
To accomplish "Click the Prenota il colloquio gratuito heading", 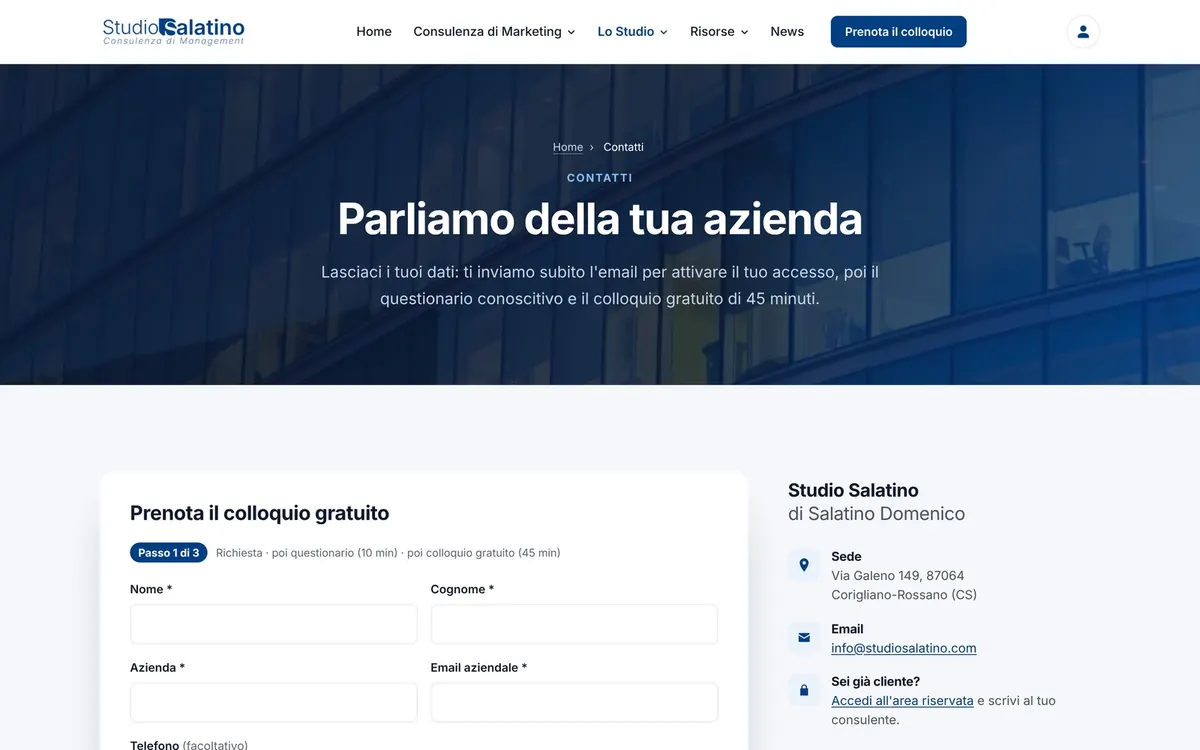I will (x=260, y=513).
